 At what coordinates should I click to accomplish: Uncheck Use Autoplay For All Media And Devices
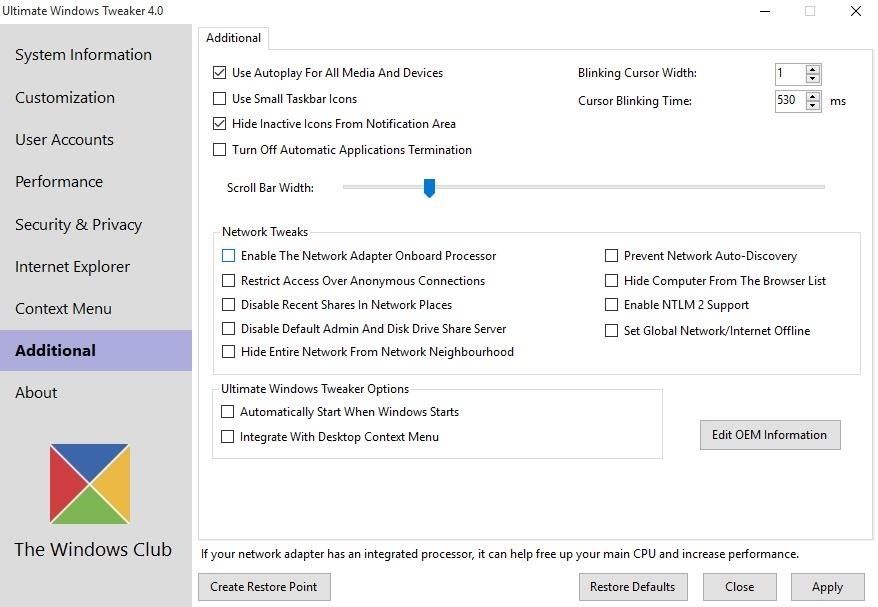220,73
